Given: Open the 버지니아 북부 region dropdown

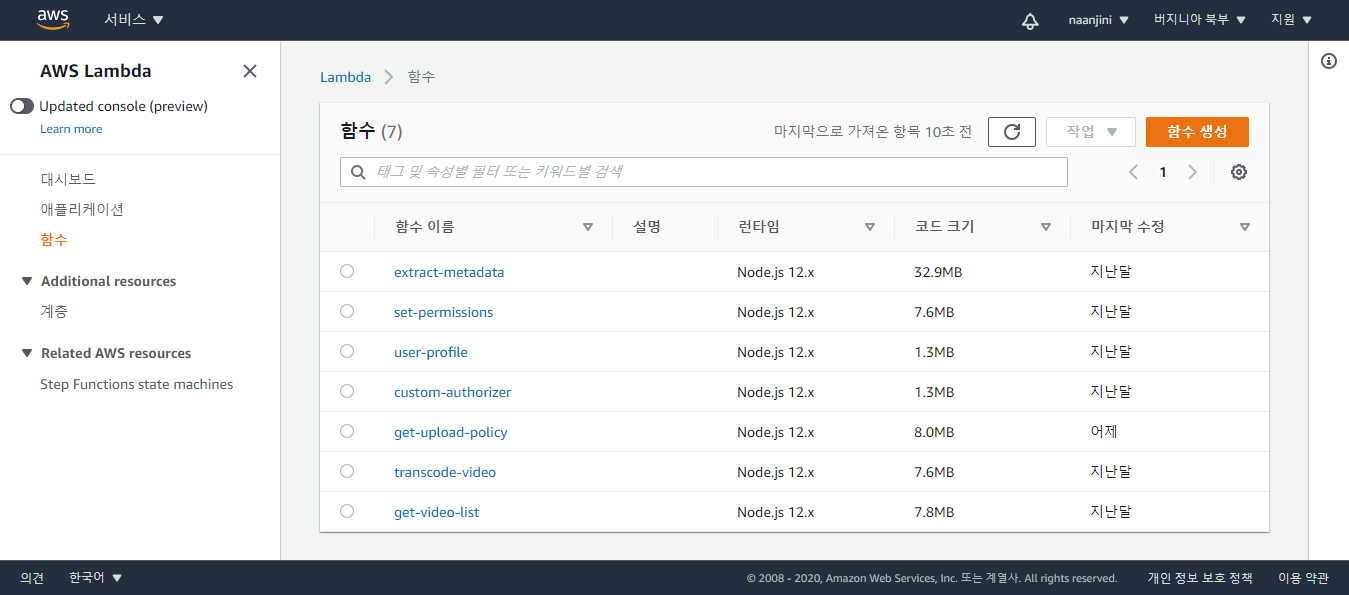Looking at the screenshot, I should pos(1199,20).
